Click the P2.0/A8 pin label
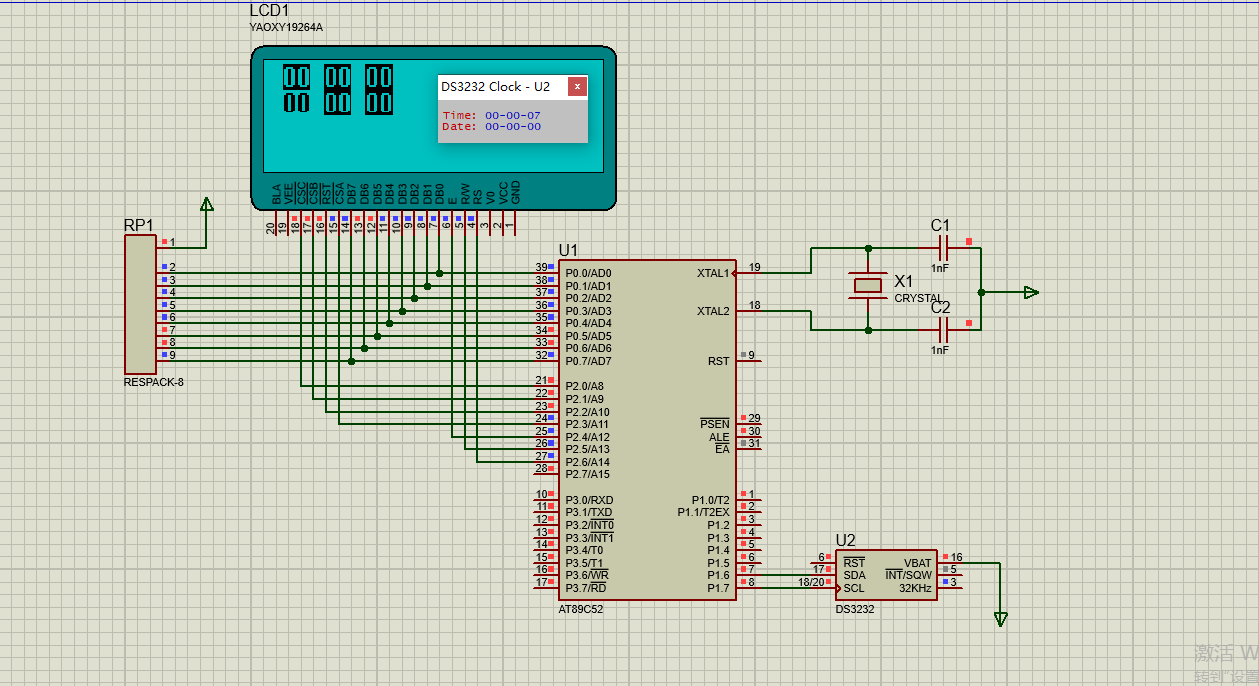 pyautogui.click(x=584, y=386)
